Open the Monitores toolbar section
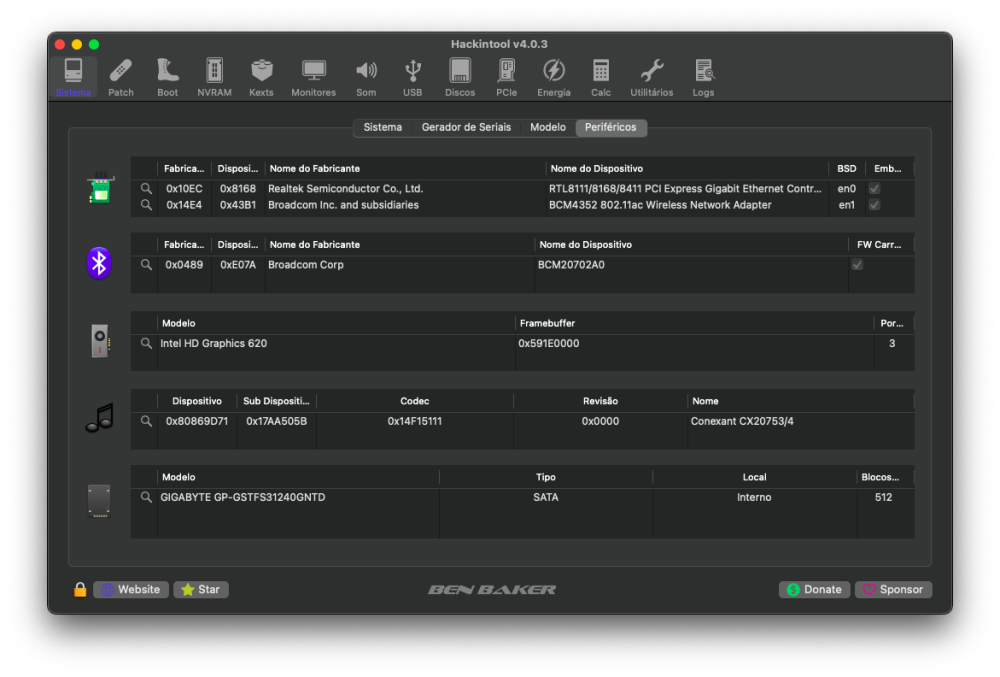1000x677 pixels. coord(313,77)
